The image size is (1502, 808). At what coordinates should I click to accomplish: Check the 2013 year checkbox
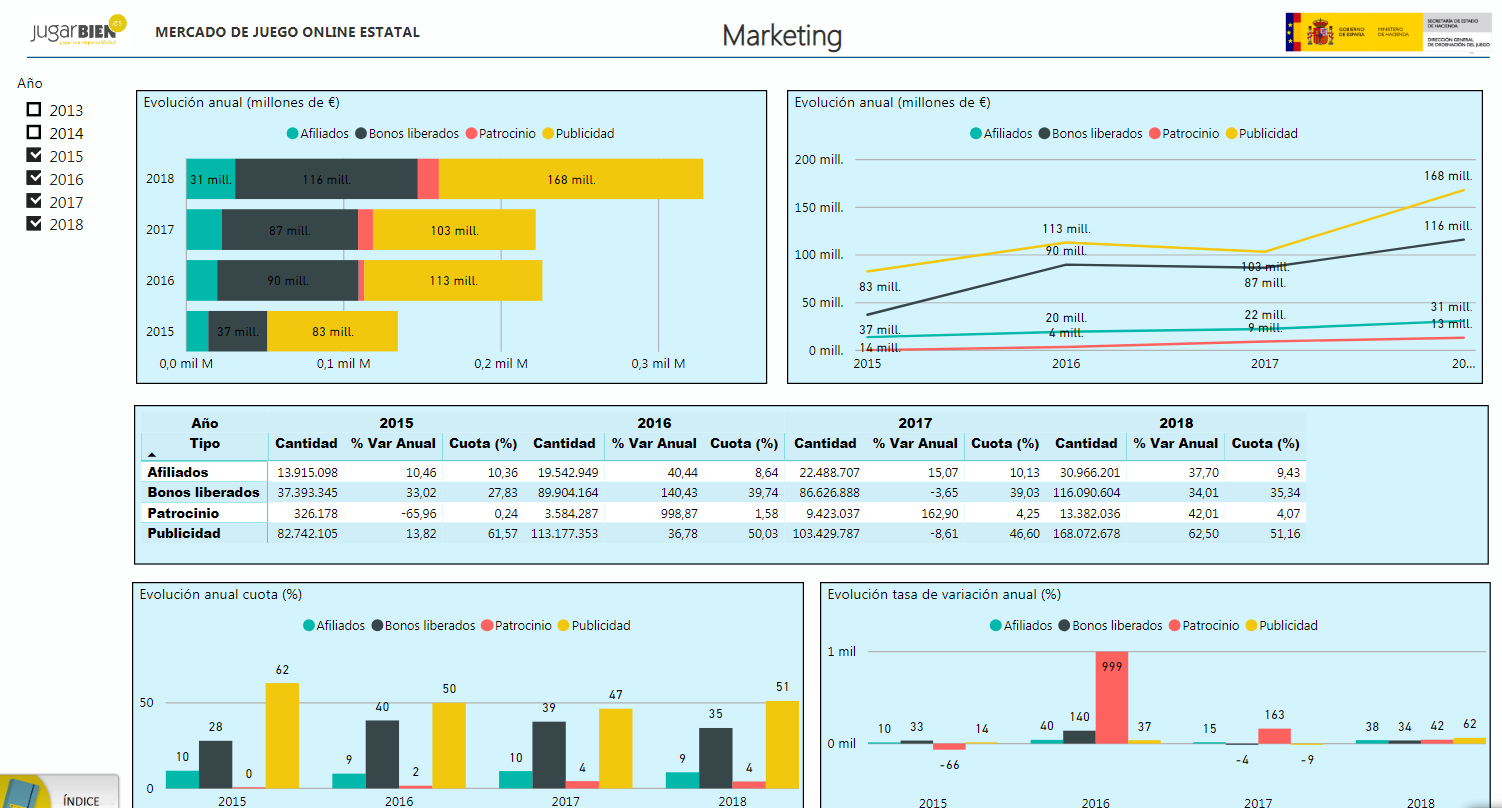pyautogui.click(x=34, y=110)
